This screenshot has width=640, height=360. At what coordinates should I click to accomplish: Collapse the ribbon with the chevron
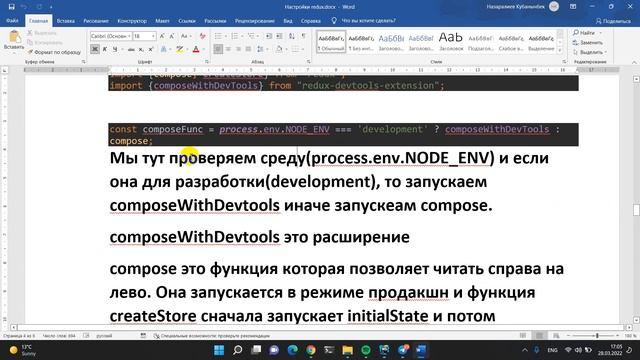[634, 62]
